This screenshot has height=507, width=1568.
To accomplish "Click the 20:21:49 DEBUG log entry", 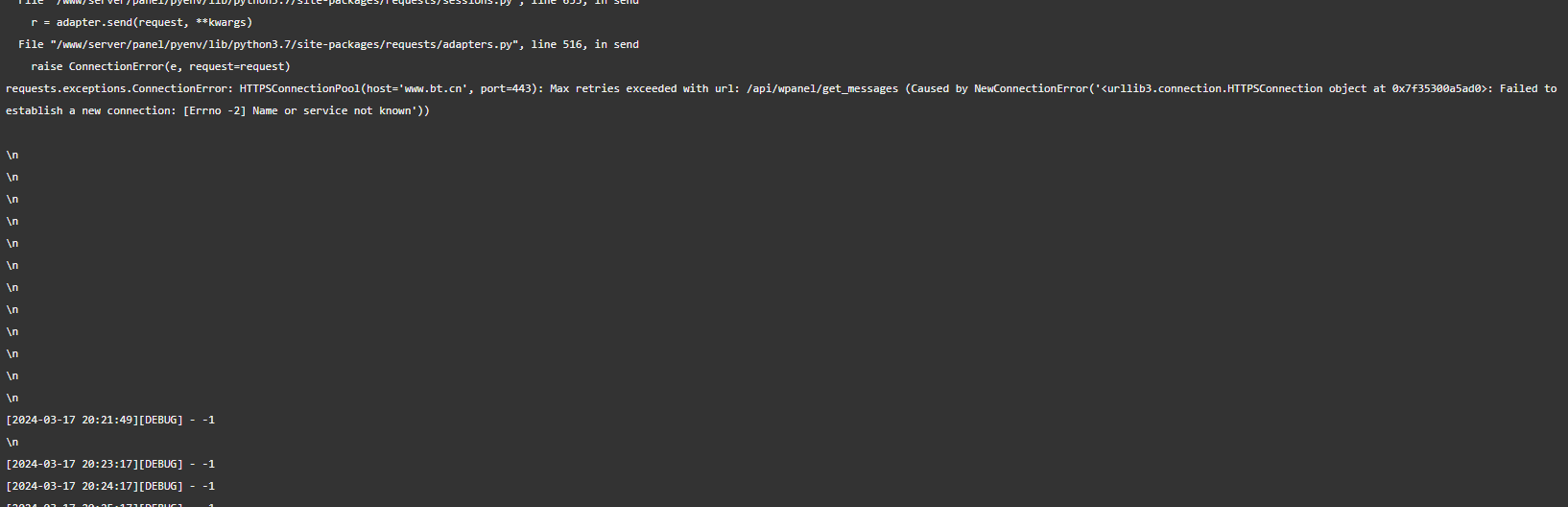I will [110, 420].
